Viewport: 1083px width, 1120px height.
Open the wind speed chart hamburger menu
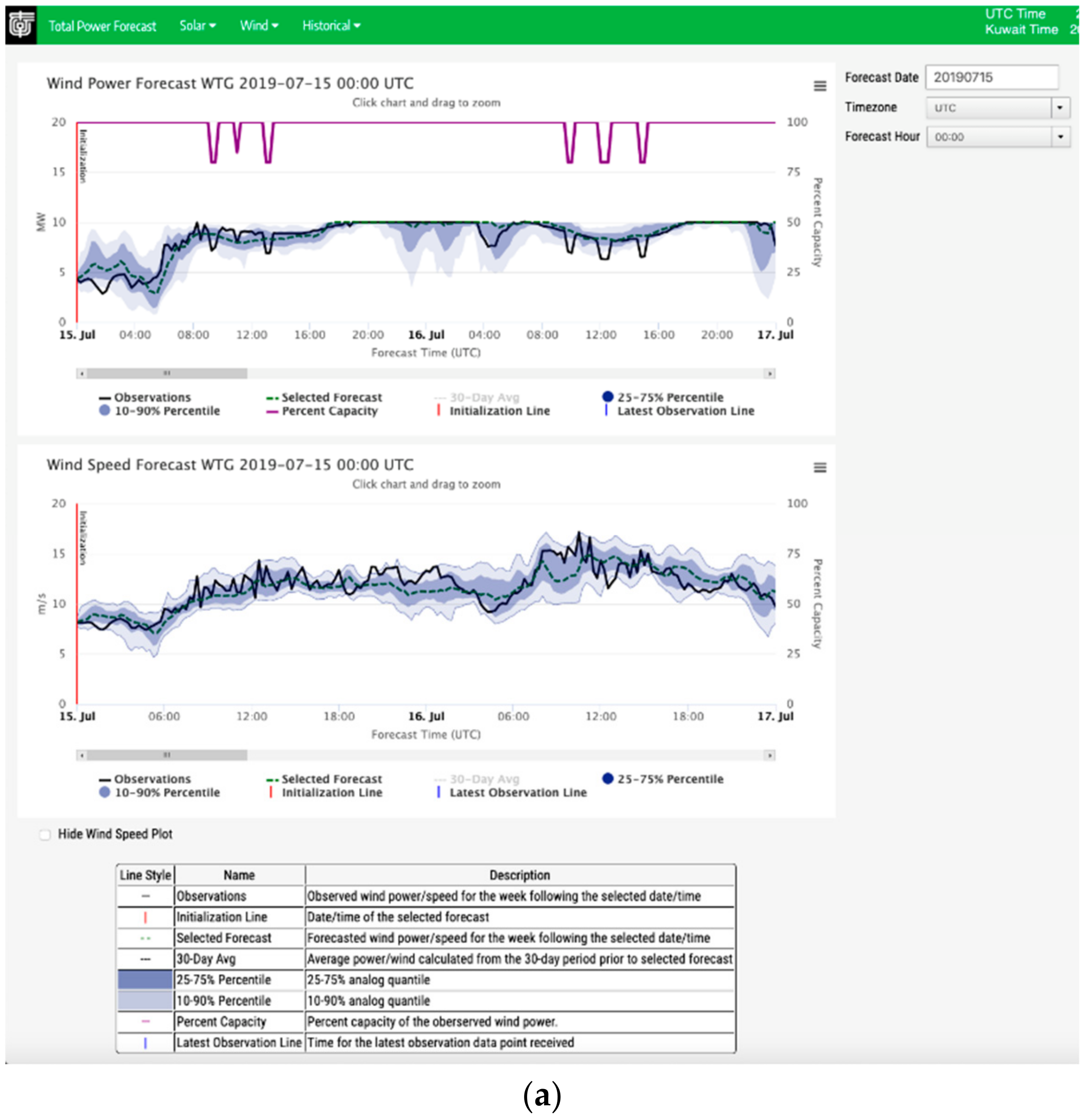[820, 468]
